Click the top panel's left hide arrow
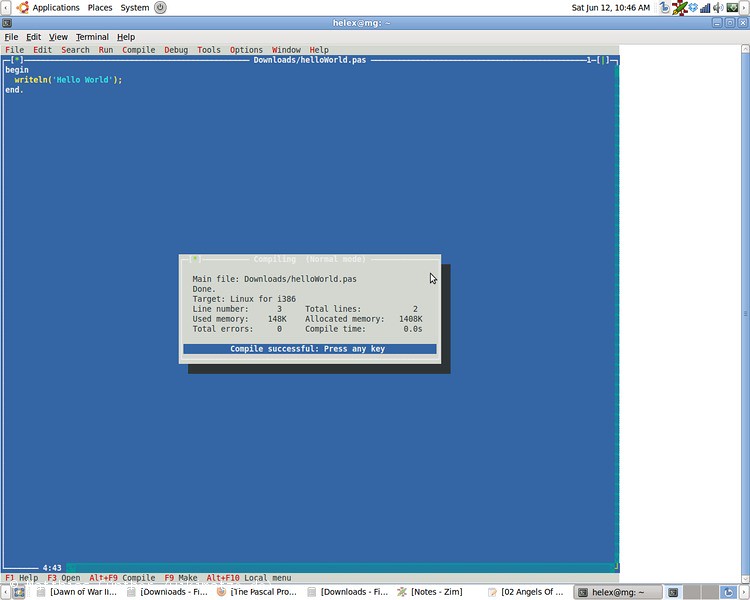The image size is (750, 600). [x=5, y=8]
